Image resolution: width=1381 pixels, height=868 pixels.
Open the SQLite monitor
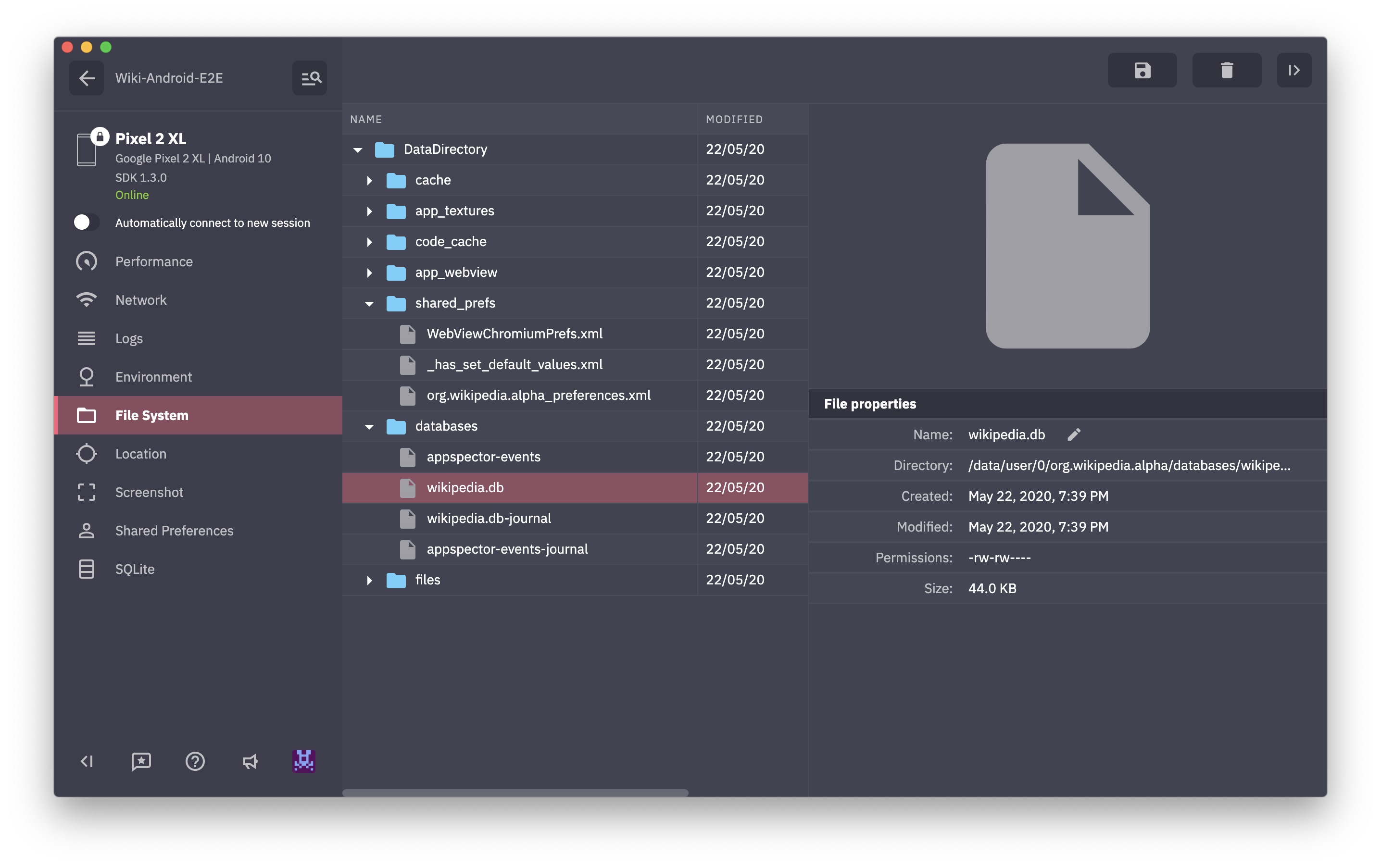tap(135, 570)
